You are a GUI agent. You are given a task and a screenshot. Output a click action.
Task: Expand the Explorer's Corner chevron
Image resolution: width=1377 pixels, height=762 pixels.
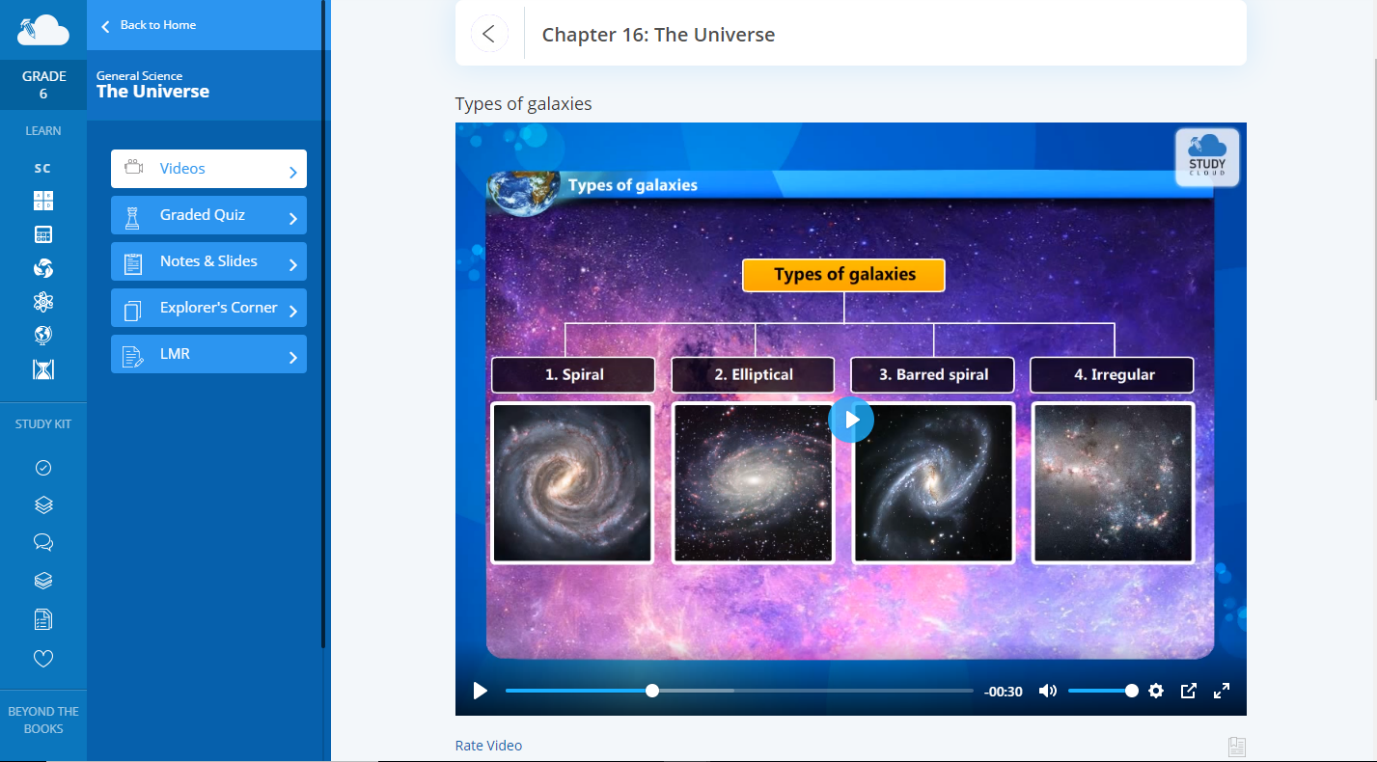point(293,311)
